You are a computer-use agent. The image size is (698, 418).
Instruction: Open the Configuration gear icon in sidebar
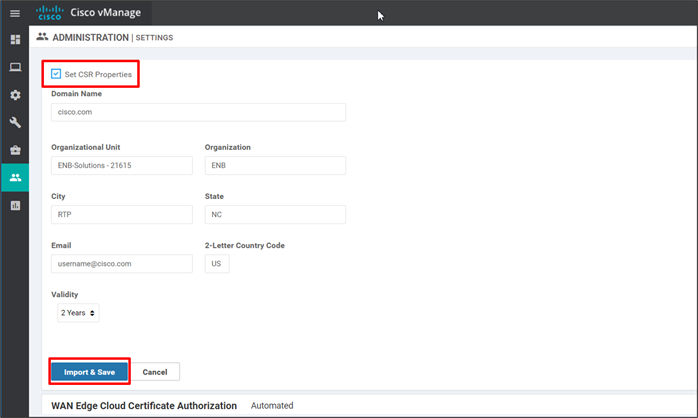point(15,95)
